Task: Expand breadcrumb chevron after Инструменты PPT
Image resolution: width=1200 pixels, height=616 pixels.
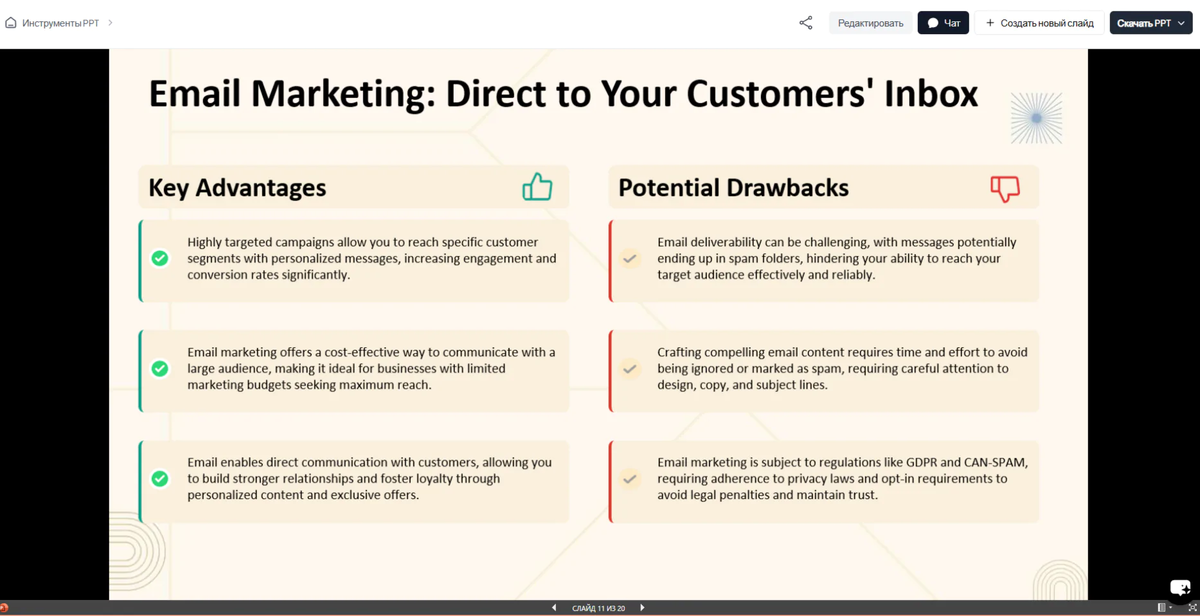Action: (x=110, y=22)
